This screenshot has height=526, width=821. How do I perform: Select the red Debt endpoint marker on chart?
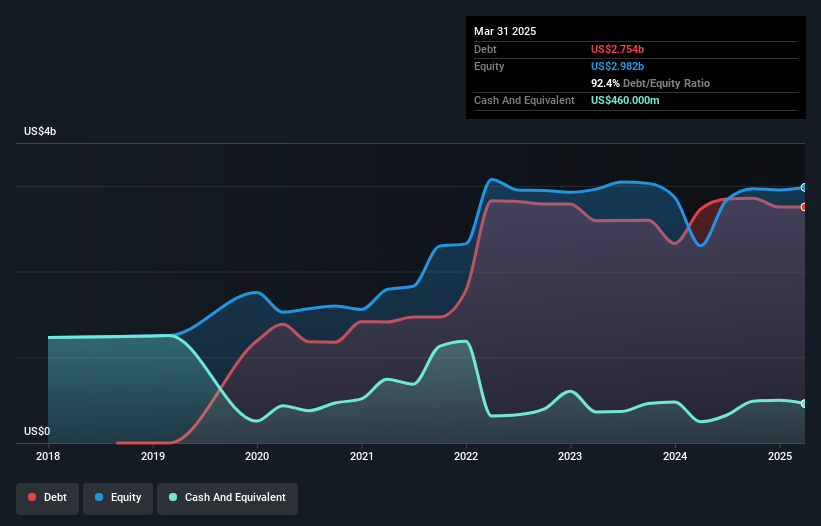804,207
